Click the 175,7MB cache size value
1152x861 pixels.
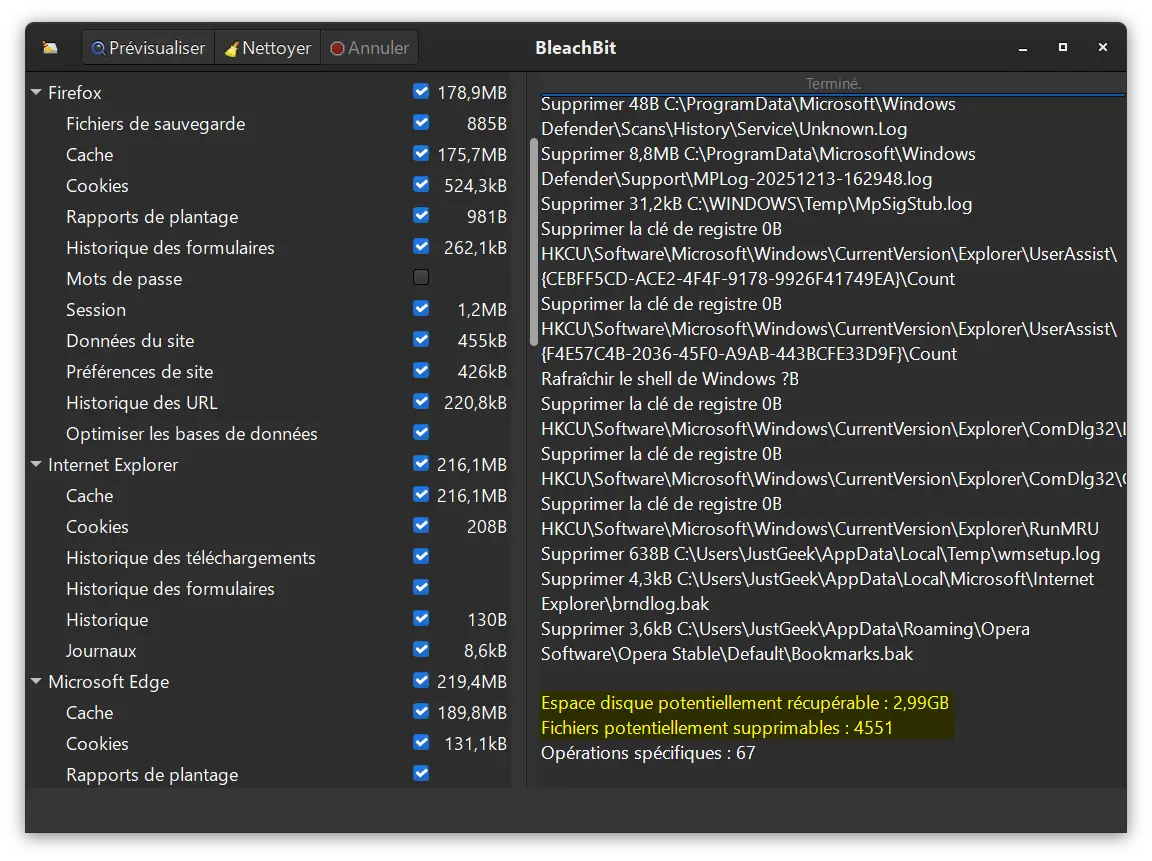click(472, 154)
